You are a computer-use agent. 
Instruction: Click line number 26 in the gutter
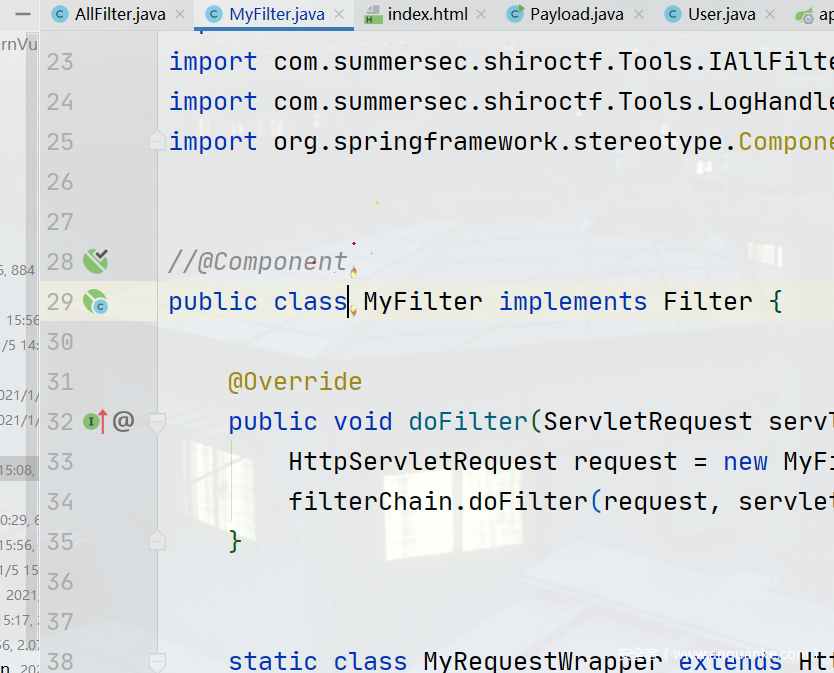60,182
